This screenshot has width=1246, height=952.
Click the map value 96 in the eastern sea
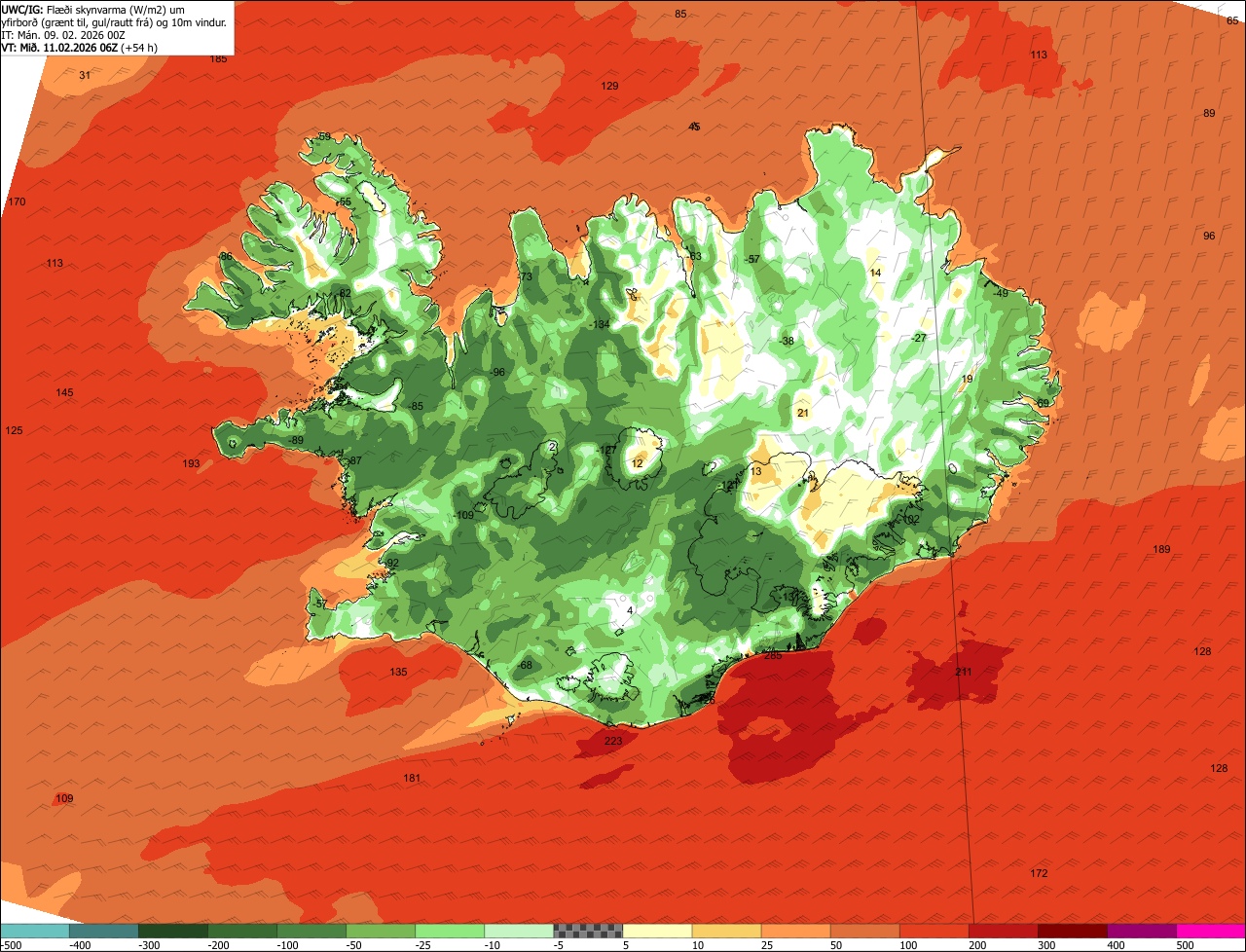click(1209, 237)
